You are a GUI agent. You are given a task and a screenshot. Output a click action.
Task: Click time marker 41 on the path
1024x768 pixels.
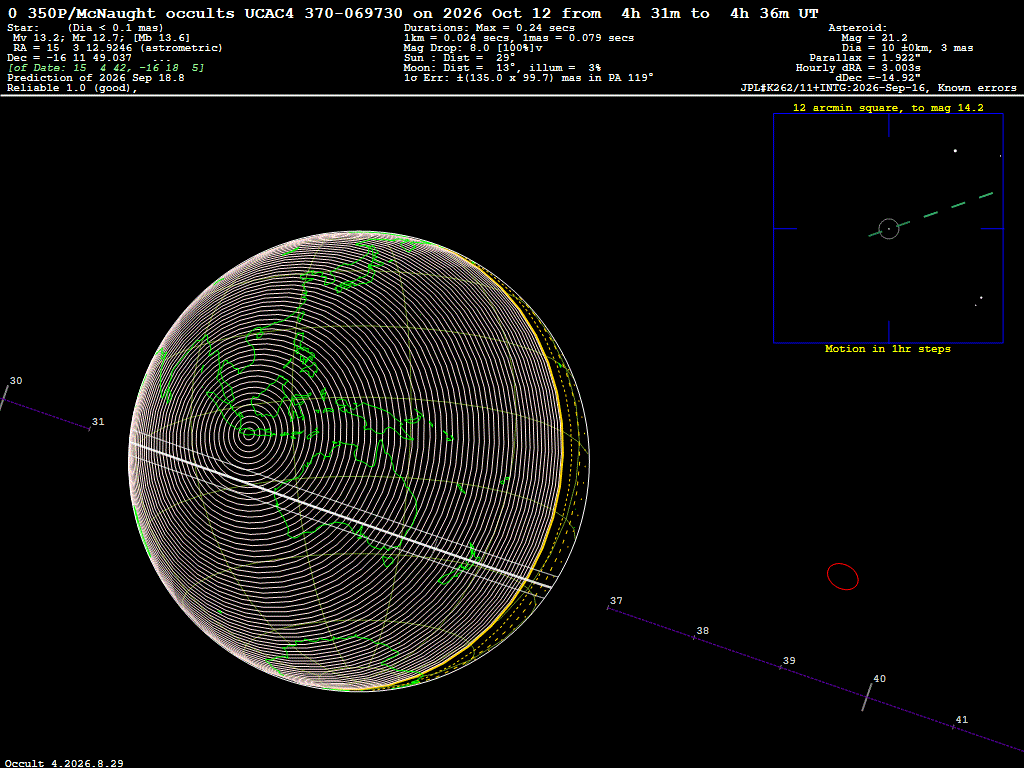tap(961, 720)
